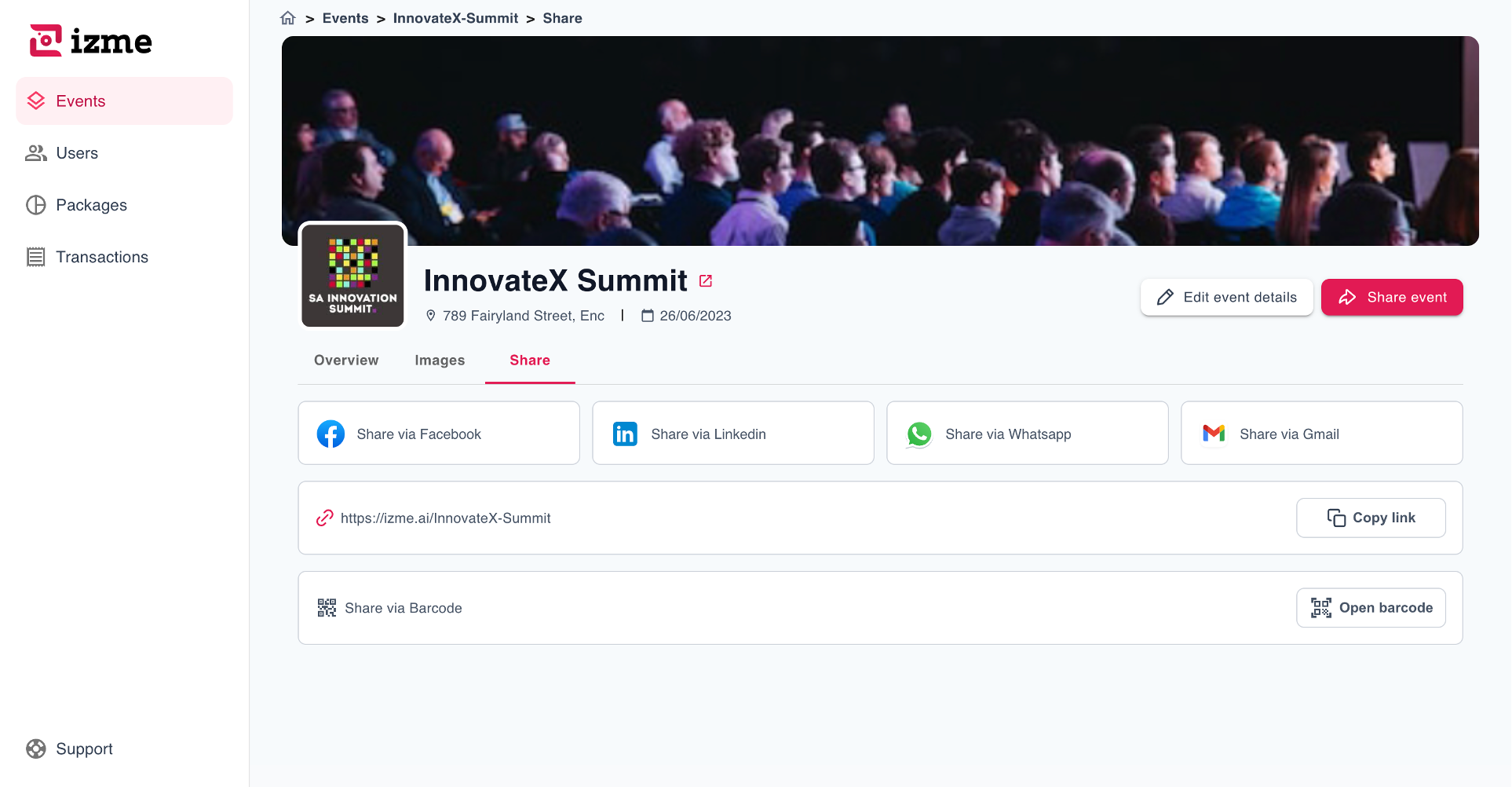Open the barcode for sharing

pos(1371,608)
